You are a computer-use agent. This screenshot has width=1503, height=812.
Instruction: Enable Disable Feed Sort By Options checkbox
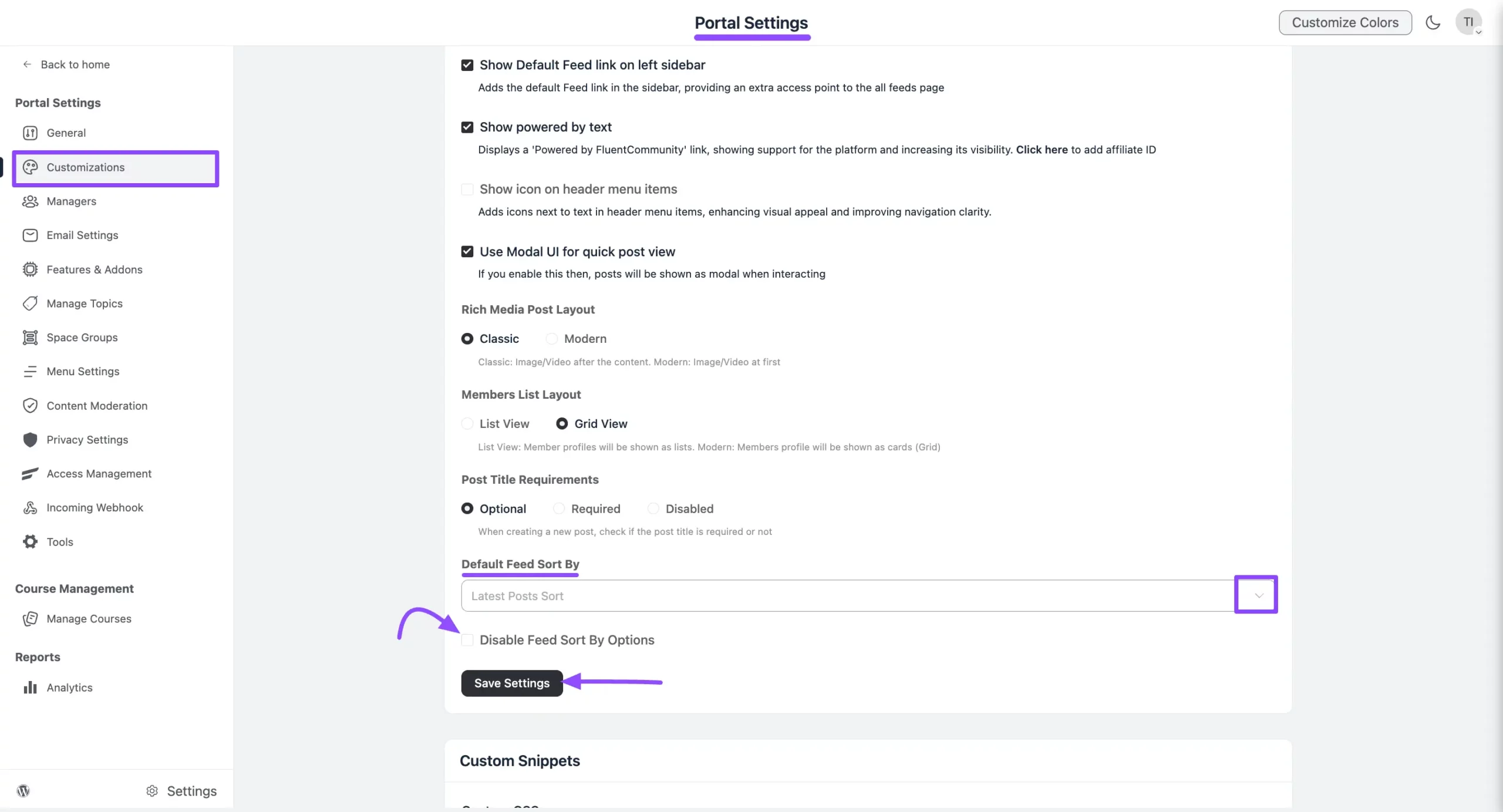[467, 640]
